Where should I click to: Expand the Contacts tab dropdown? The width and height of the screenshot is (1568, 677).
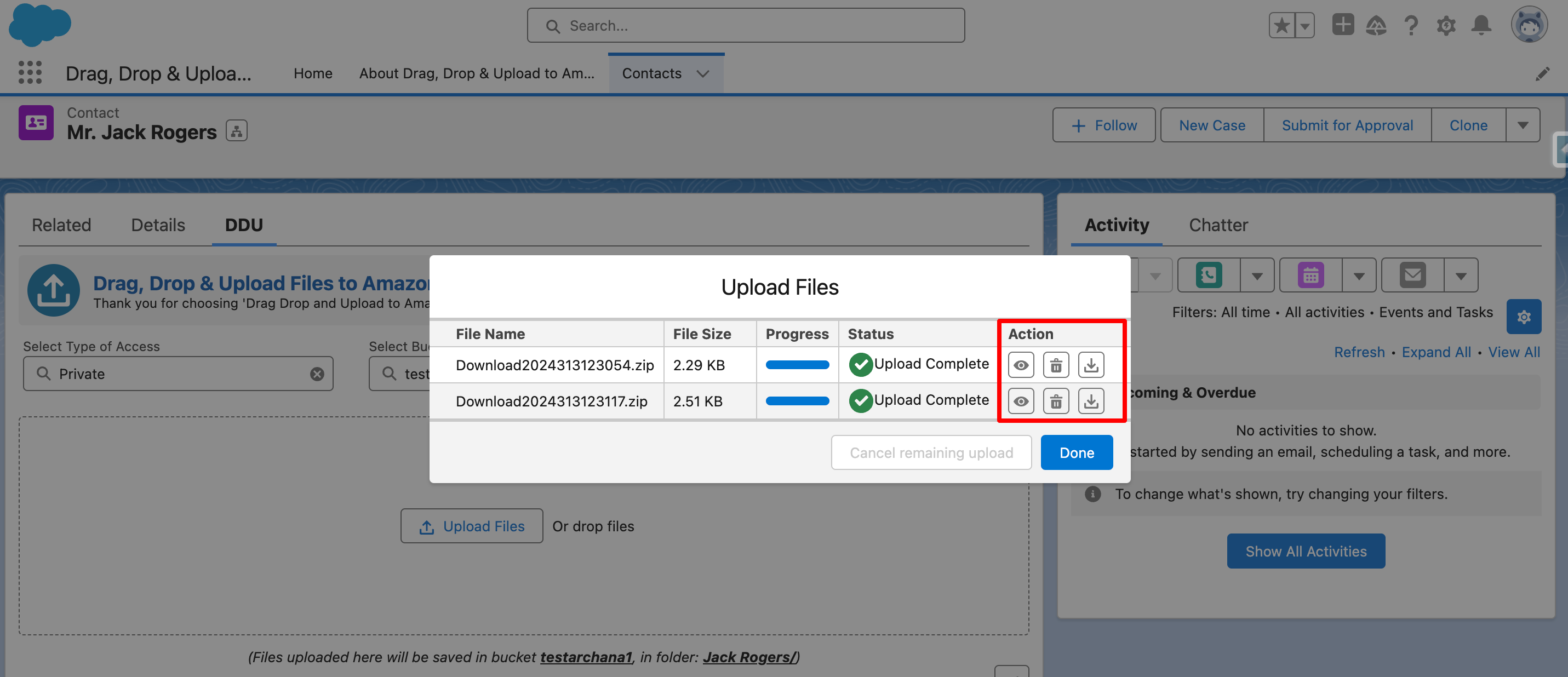coord(703,73)
